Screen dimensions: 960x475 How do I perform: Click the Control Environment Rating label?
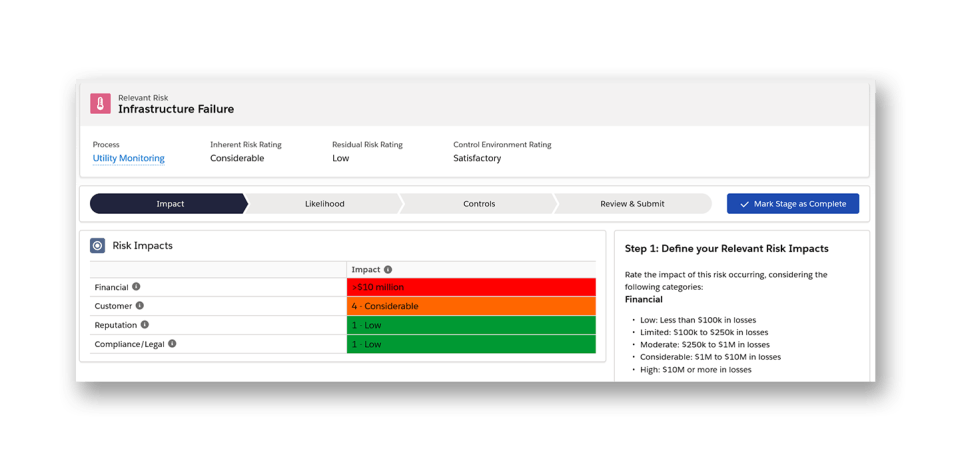[x=502, y=145]
